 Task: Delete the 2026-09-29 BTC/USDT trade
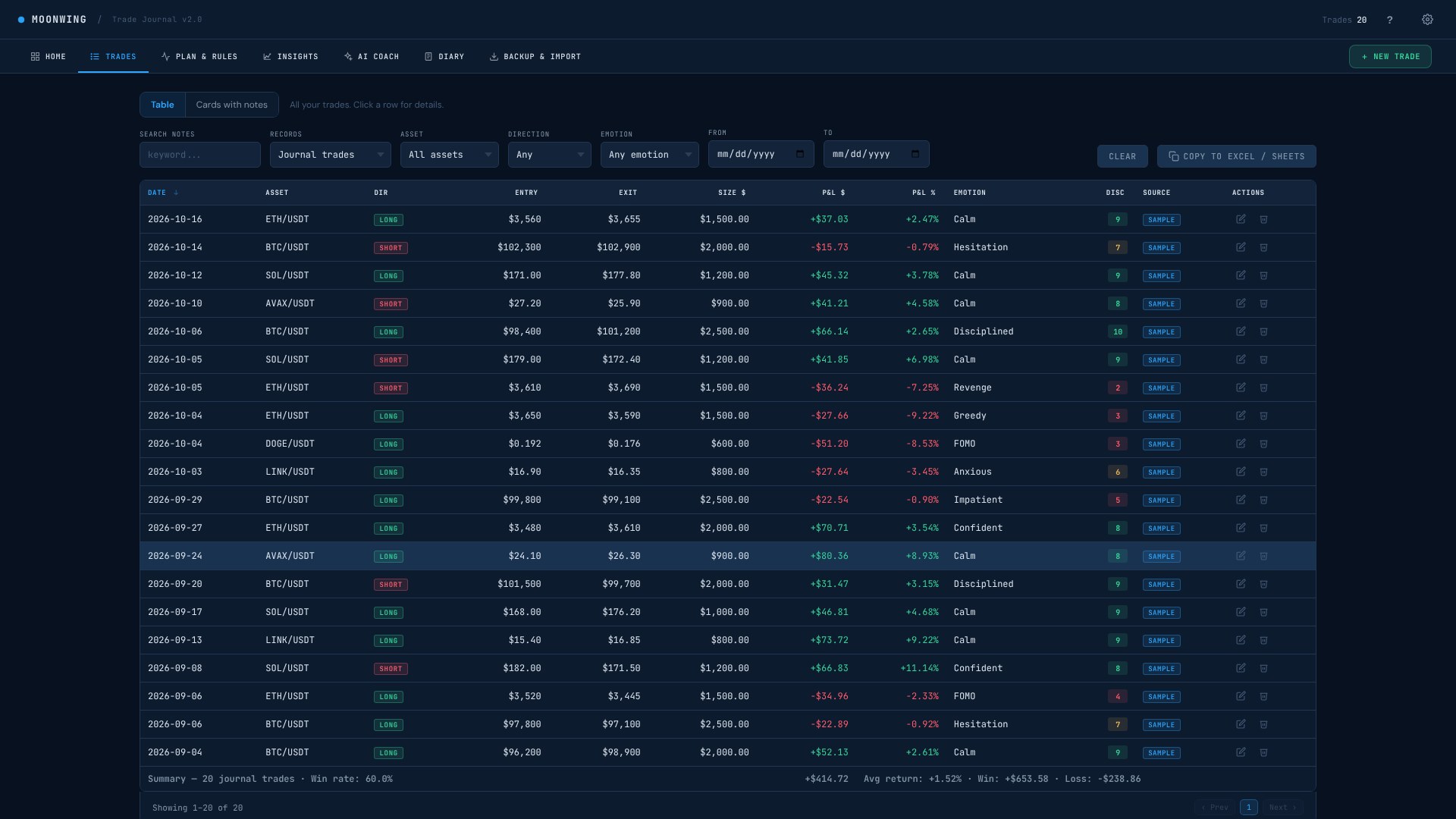[x=1263, y=500]
